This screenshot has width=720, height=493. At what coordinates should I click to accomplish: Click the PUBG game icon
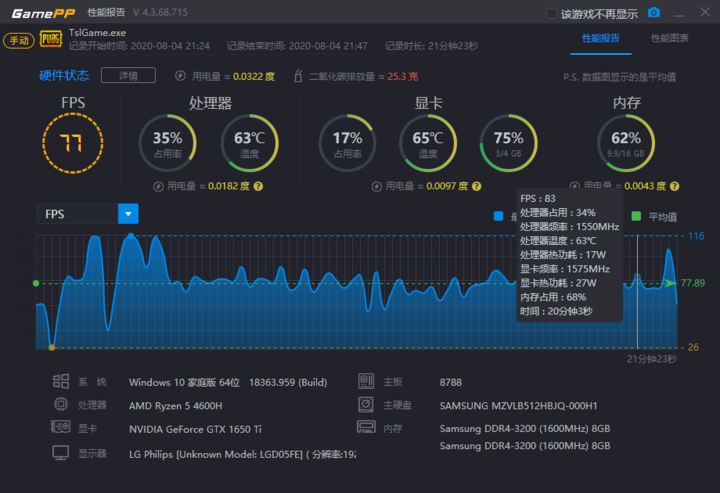(51, 39)
